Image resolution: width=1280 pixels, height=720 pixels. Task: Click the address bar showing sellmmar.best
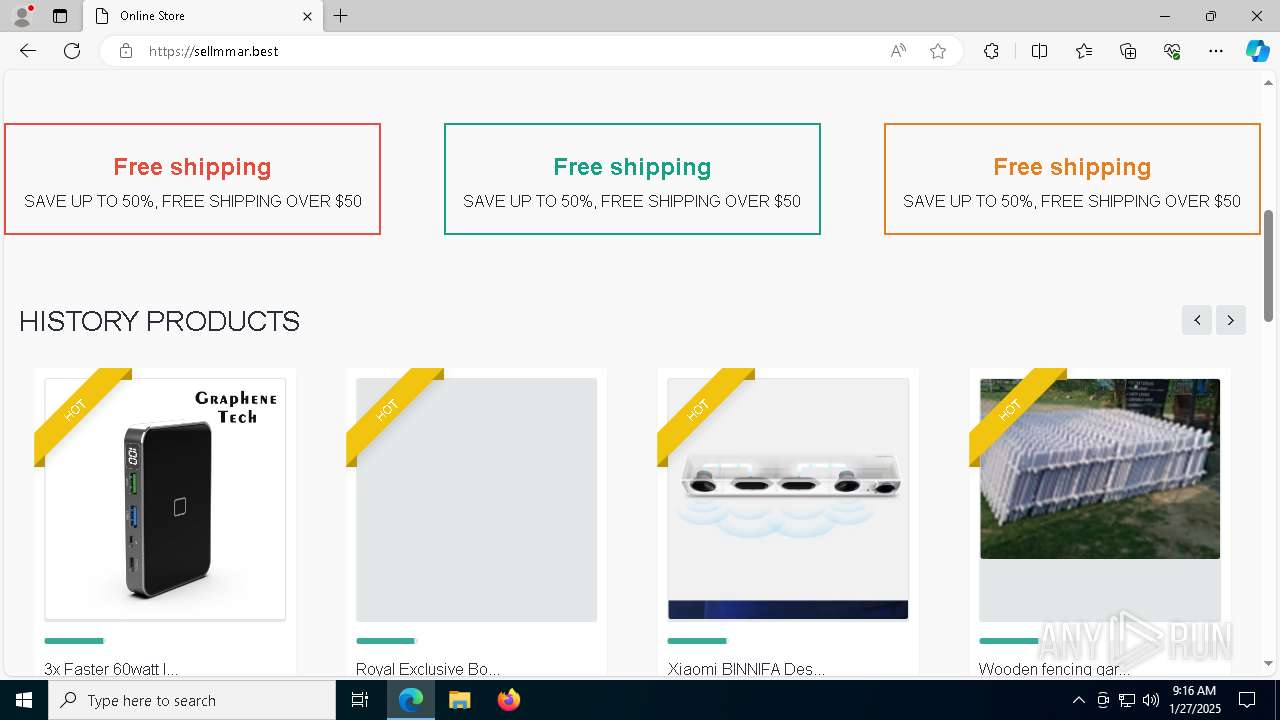(x=500, y=51)
